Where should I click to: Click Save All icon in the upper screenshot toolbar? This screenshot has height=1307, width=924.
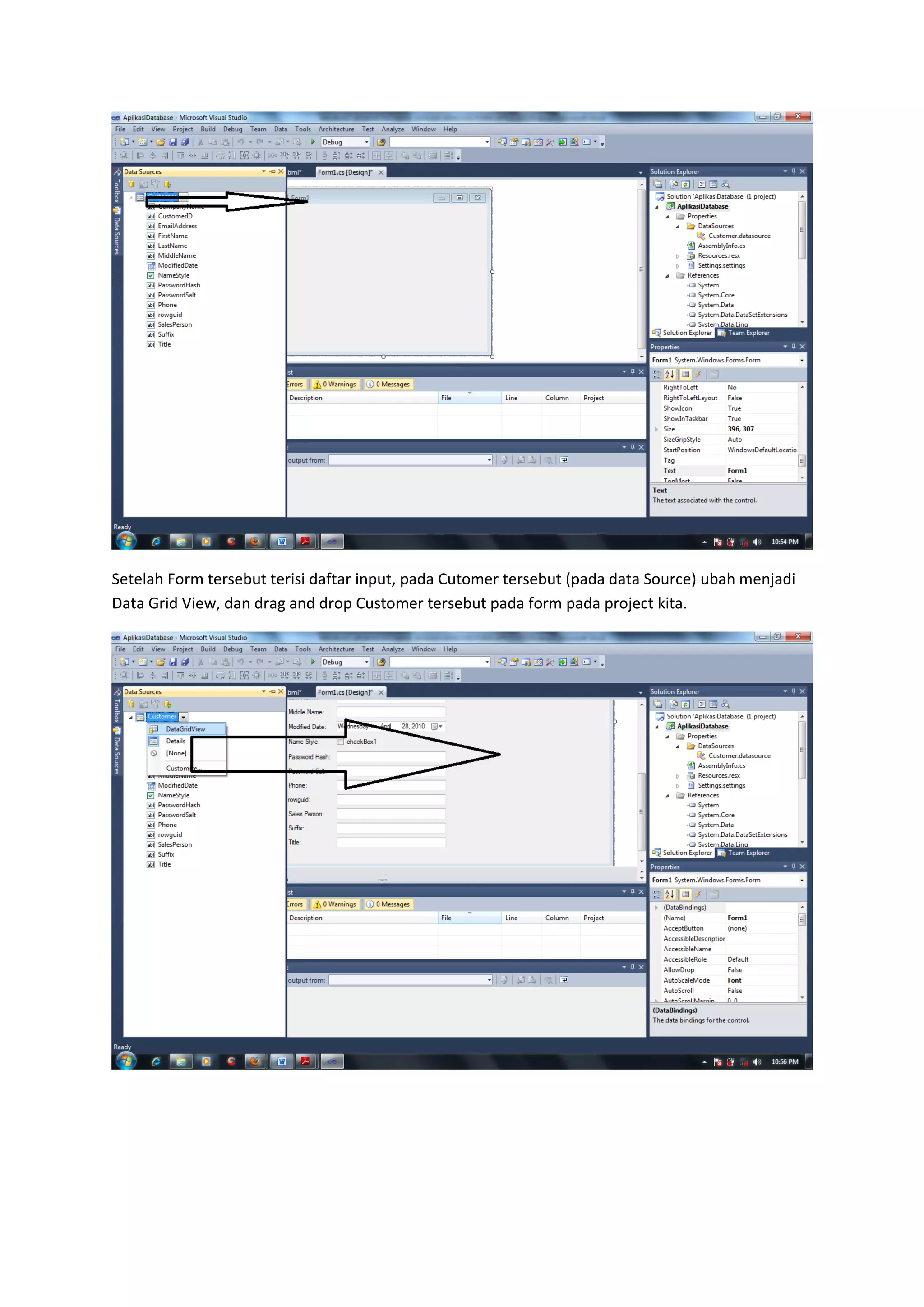click(185, 142)
